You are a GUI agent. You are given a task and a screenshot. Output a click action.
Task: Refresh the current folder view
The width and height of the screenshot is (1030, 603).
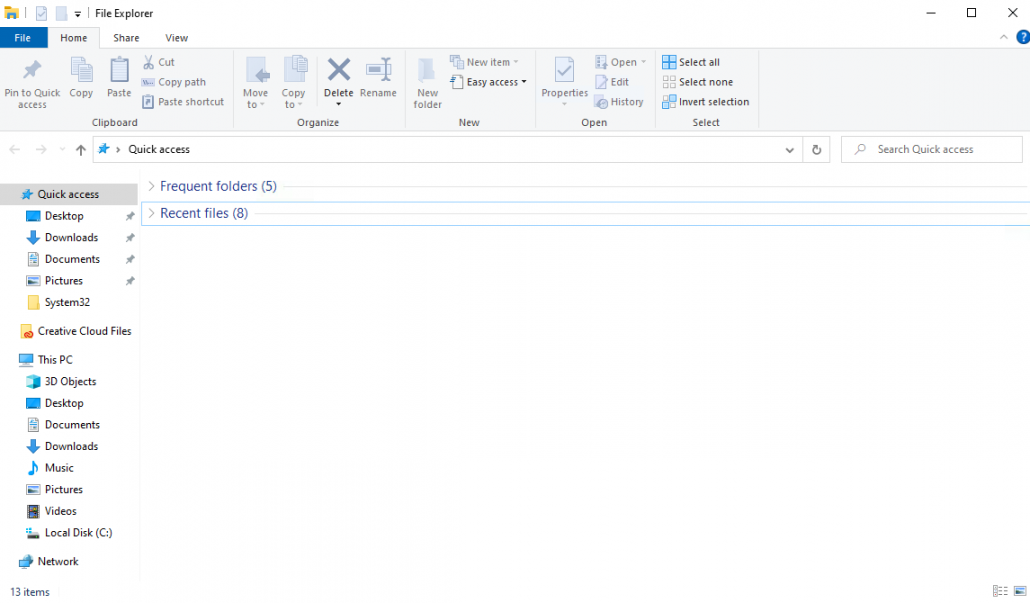(816, 150)
